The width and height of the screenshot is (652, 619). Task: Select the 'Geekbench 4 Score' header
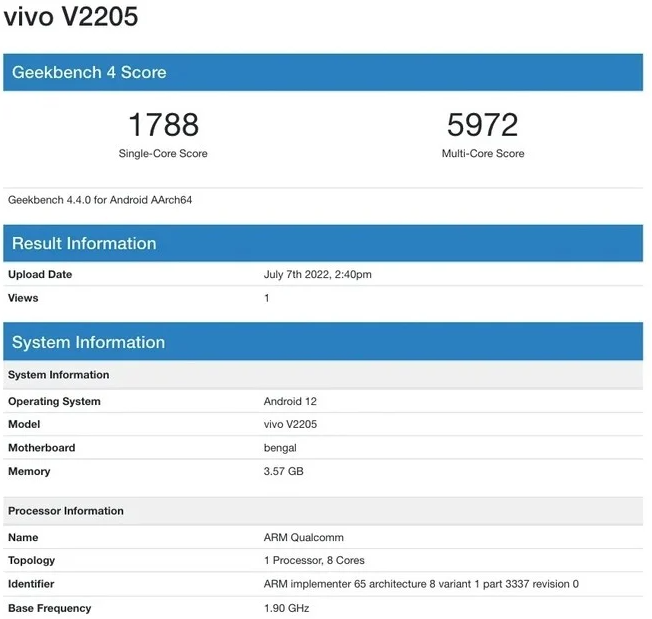tap(323, 72)
